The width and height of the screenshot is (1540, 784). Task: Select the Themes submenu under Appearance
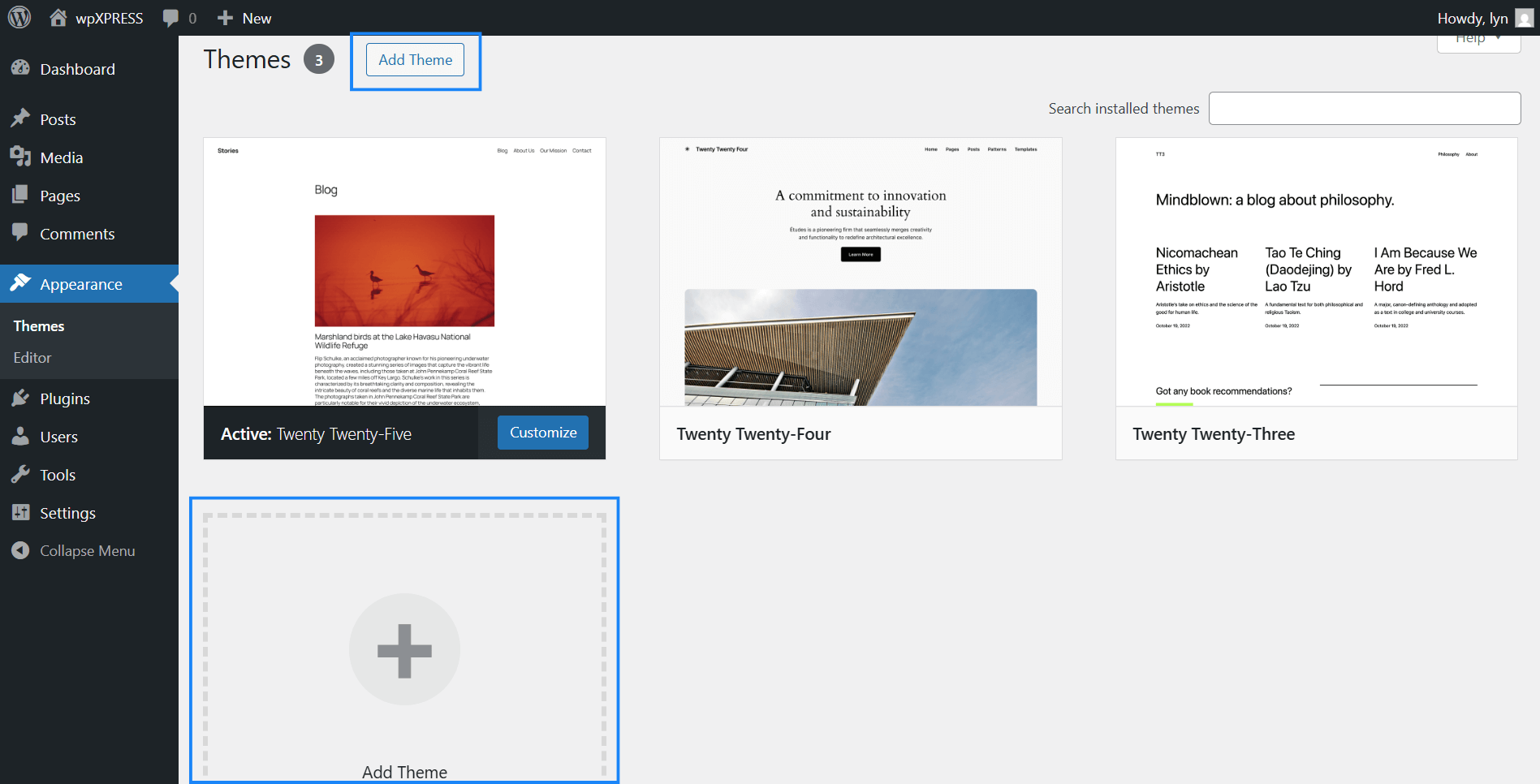click(x=38, y=325)
